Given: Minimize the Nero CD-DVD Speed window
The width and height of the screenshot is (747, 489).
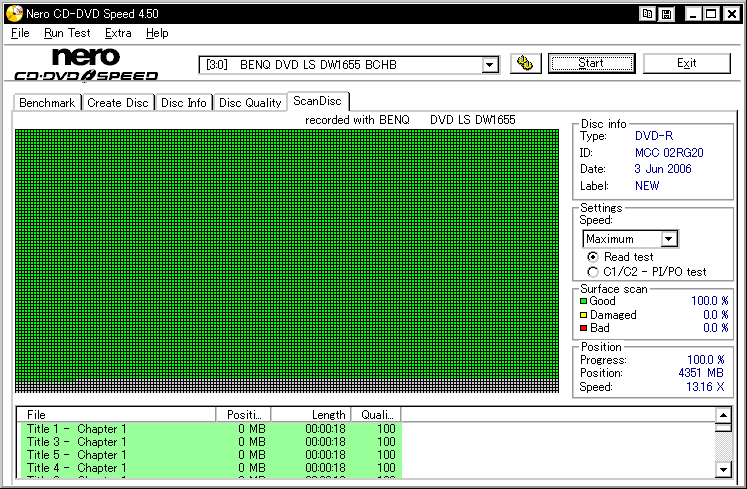Looking at the screenshot, I should coord(693,14).
